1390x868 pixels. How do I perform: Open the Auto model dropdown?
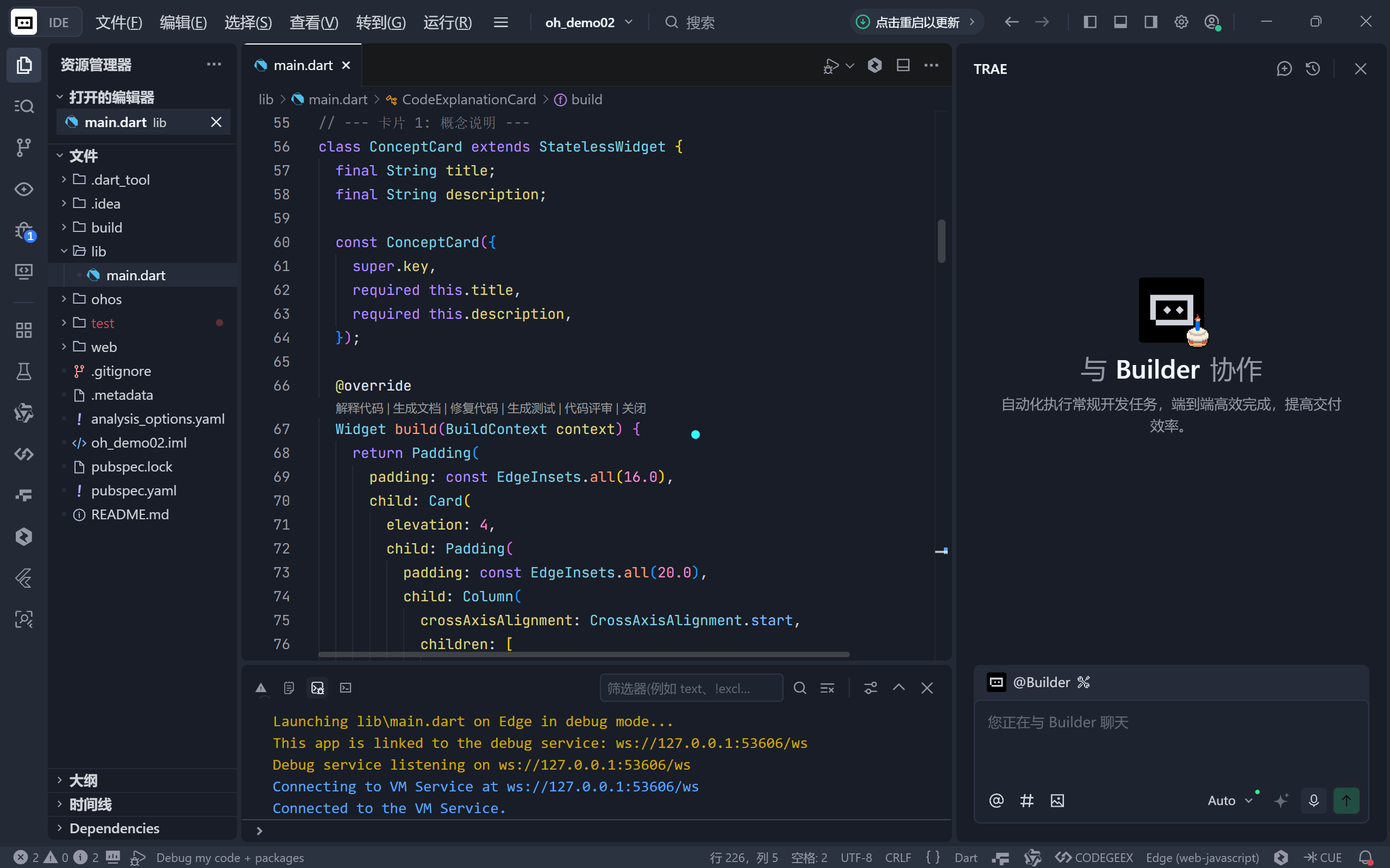pyautogui.click(x=1229, y=800)
